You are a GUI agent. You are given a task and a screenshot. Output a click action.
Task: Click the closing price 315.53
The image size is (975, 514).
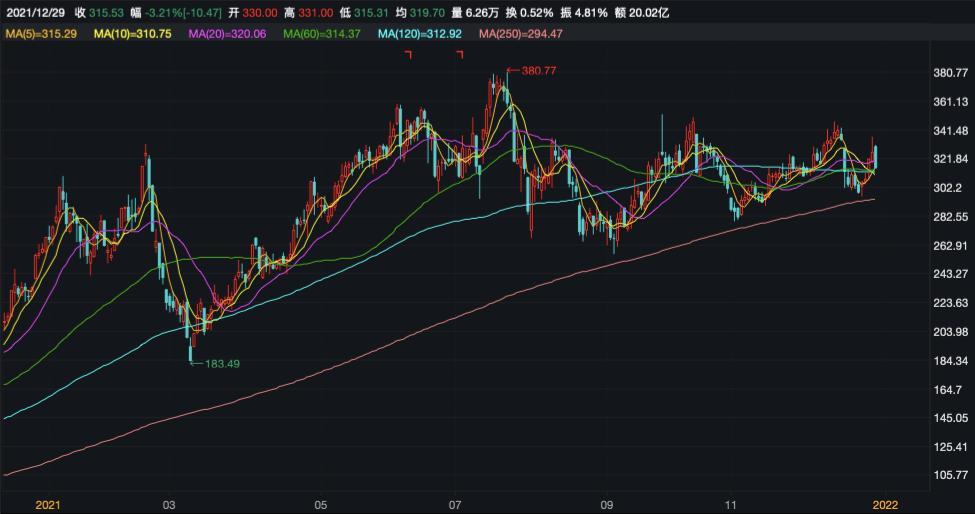point(104,12)
